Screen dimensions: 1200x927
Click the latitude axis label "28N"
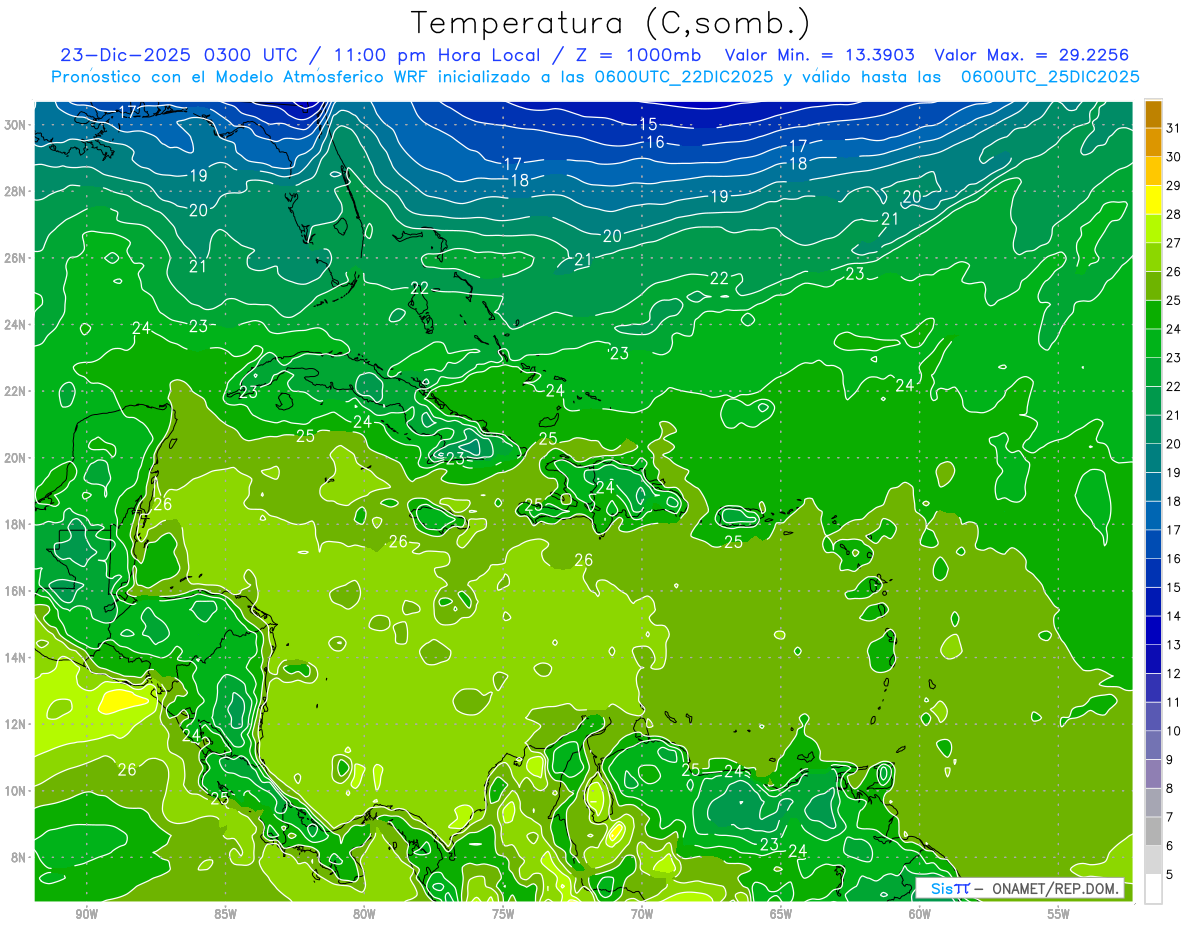click(x=16, y=191)
